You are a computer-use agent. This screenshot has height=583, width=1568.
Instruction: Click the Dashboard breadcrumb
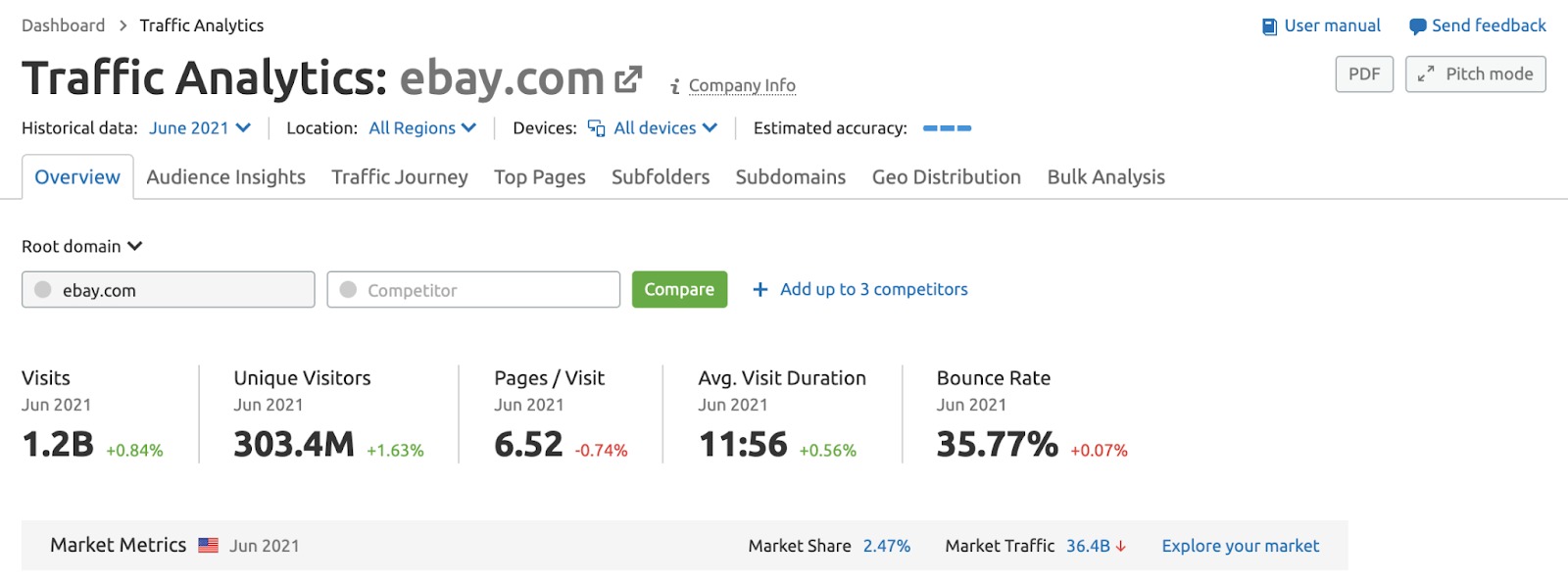click(63, 25)
